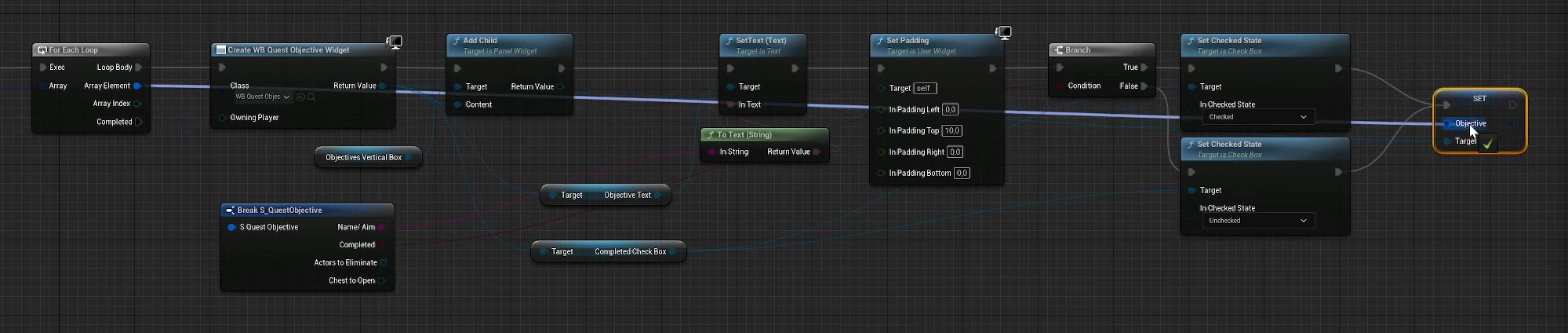Select the Objectives Vertical Box variable node
Image resolution: width=1568 pixels, height=333 pixels.
363,157
